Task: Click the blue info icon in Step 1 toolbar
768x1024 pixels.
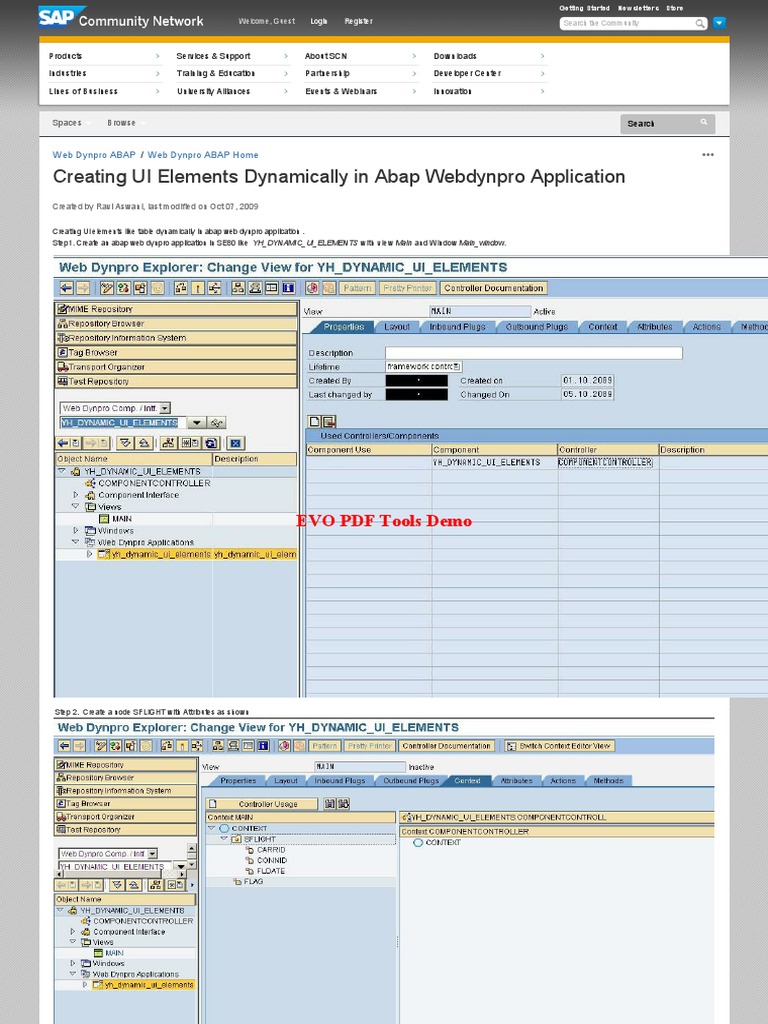Action: click(288, 288)
